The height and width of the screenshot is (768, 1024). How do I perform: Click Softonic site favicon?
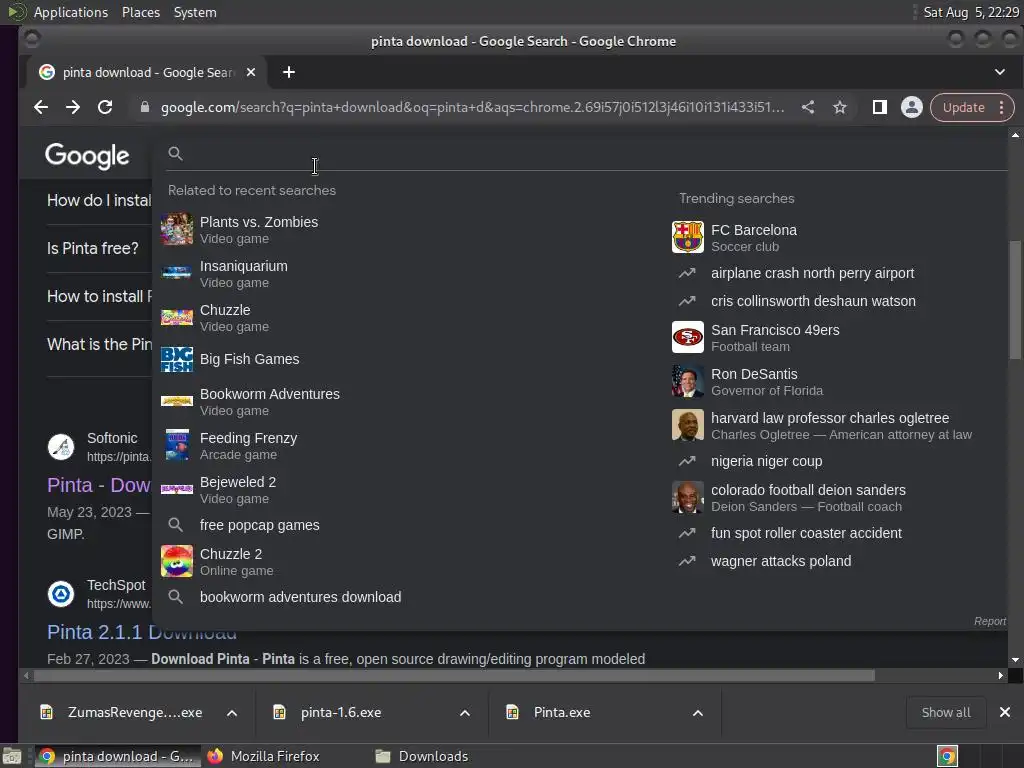coord(61,447)
